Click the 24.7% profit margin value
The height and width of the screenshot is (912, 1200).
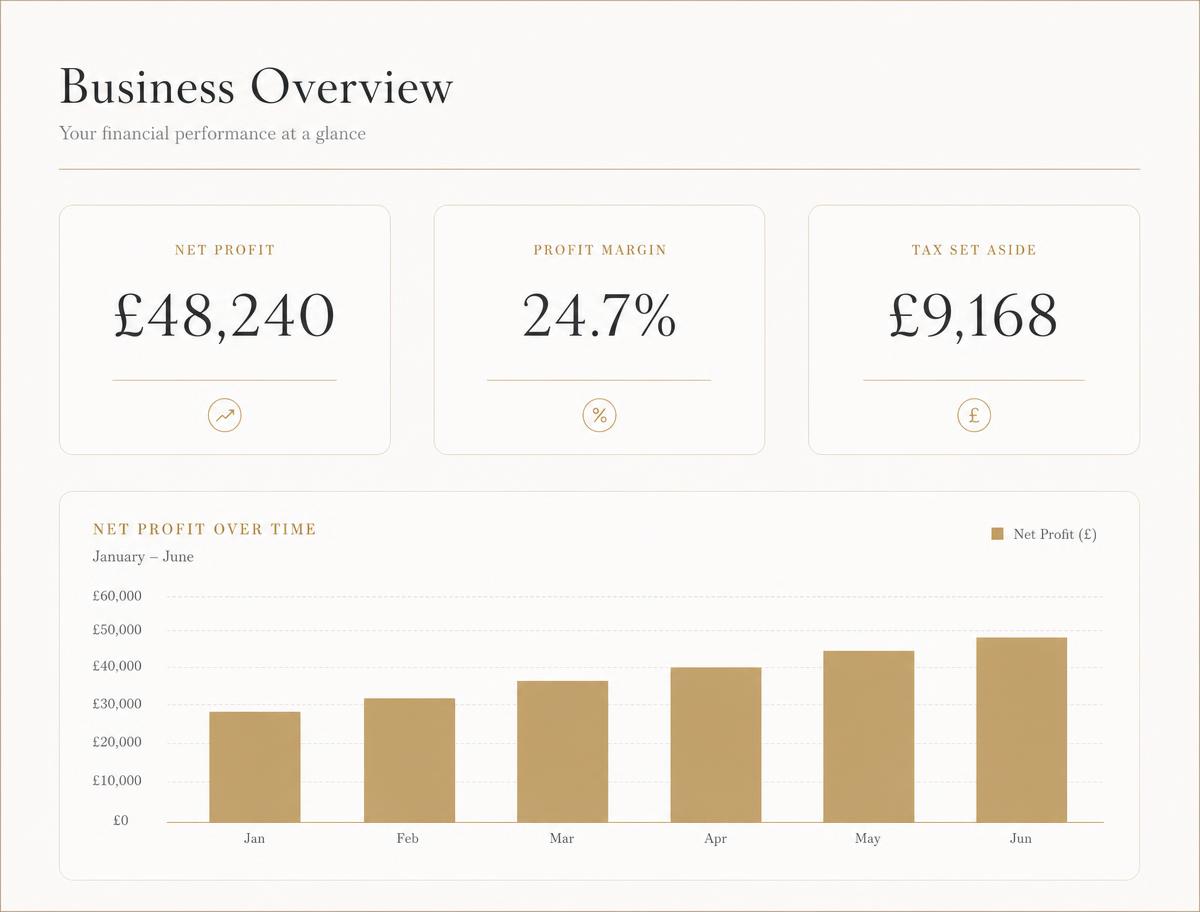599,316
